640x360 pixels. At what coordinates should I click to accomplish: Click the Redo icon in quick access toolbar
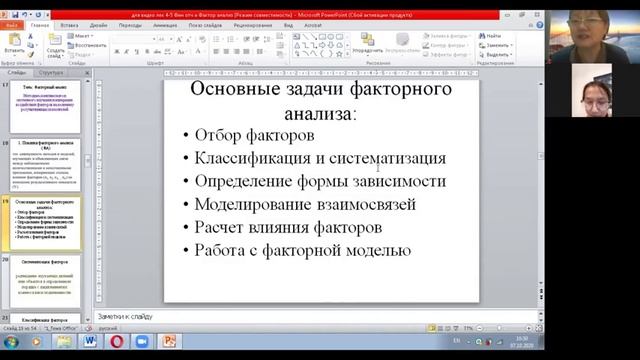tap(38, 15)
